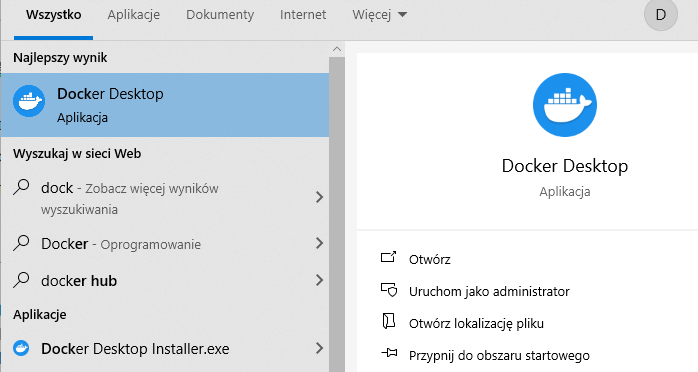Choose Otwórz lokalizację pliku
The height and width of the screenshot is (372, 698).
point(476,323)
